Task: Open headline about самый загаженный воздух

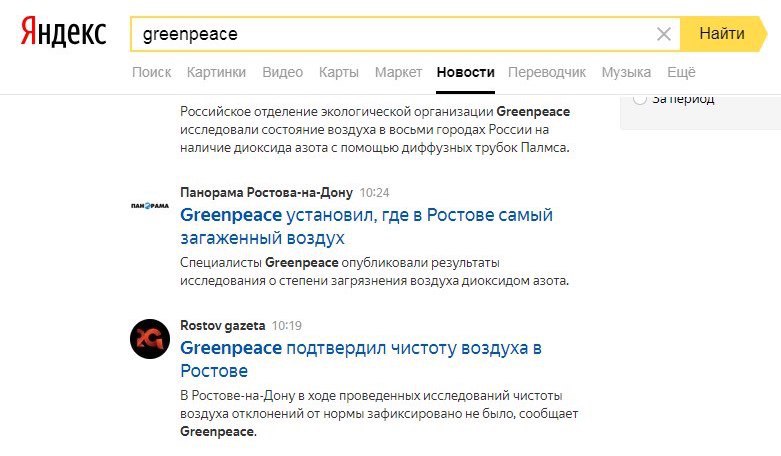Action: coord(366,227)
